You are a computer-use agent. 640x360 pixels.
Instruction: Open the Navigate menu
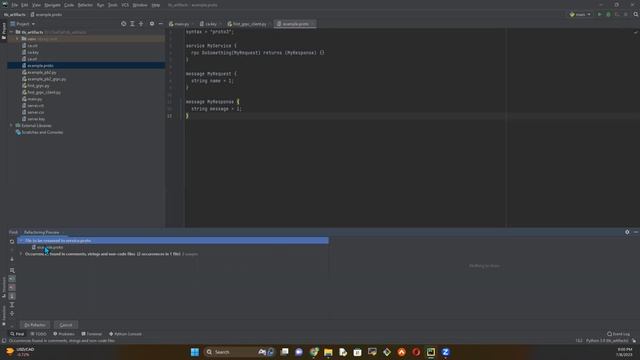tap(52, 5)
